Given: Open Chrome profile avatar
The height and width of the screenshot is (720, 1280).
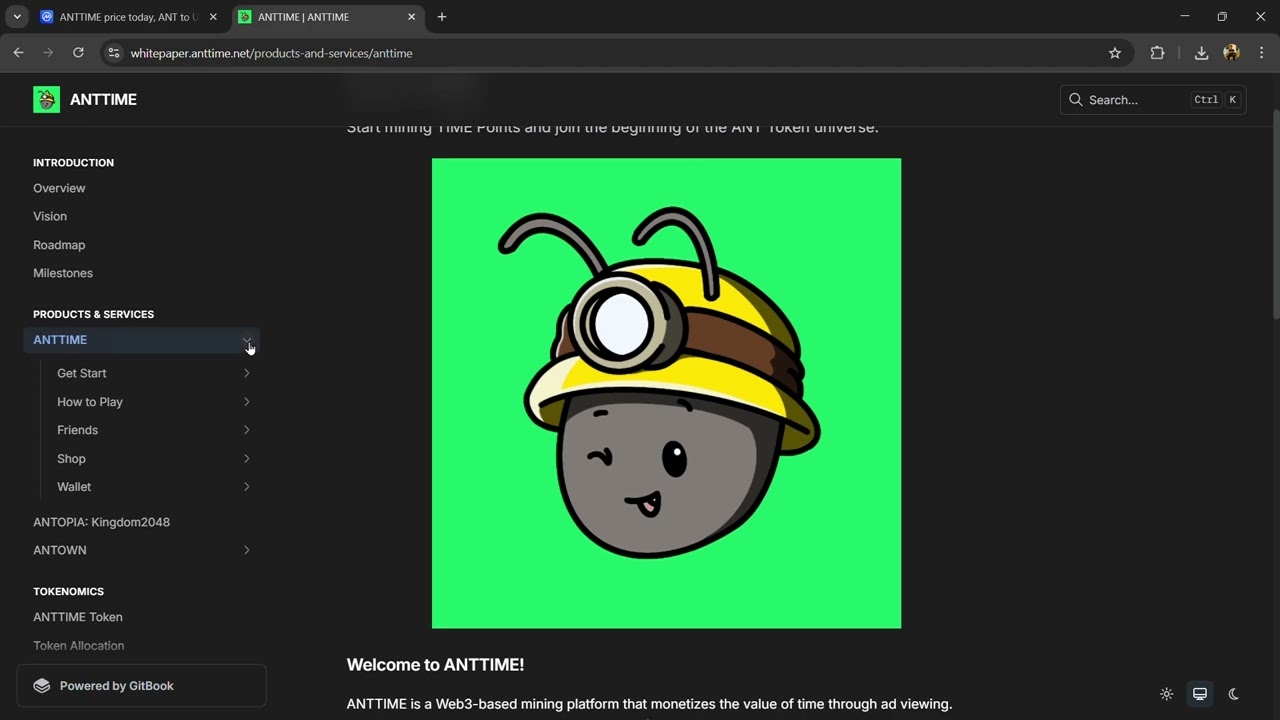Looking at the screenshot, I should click(1231, 53).
